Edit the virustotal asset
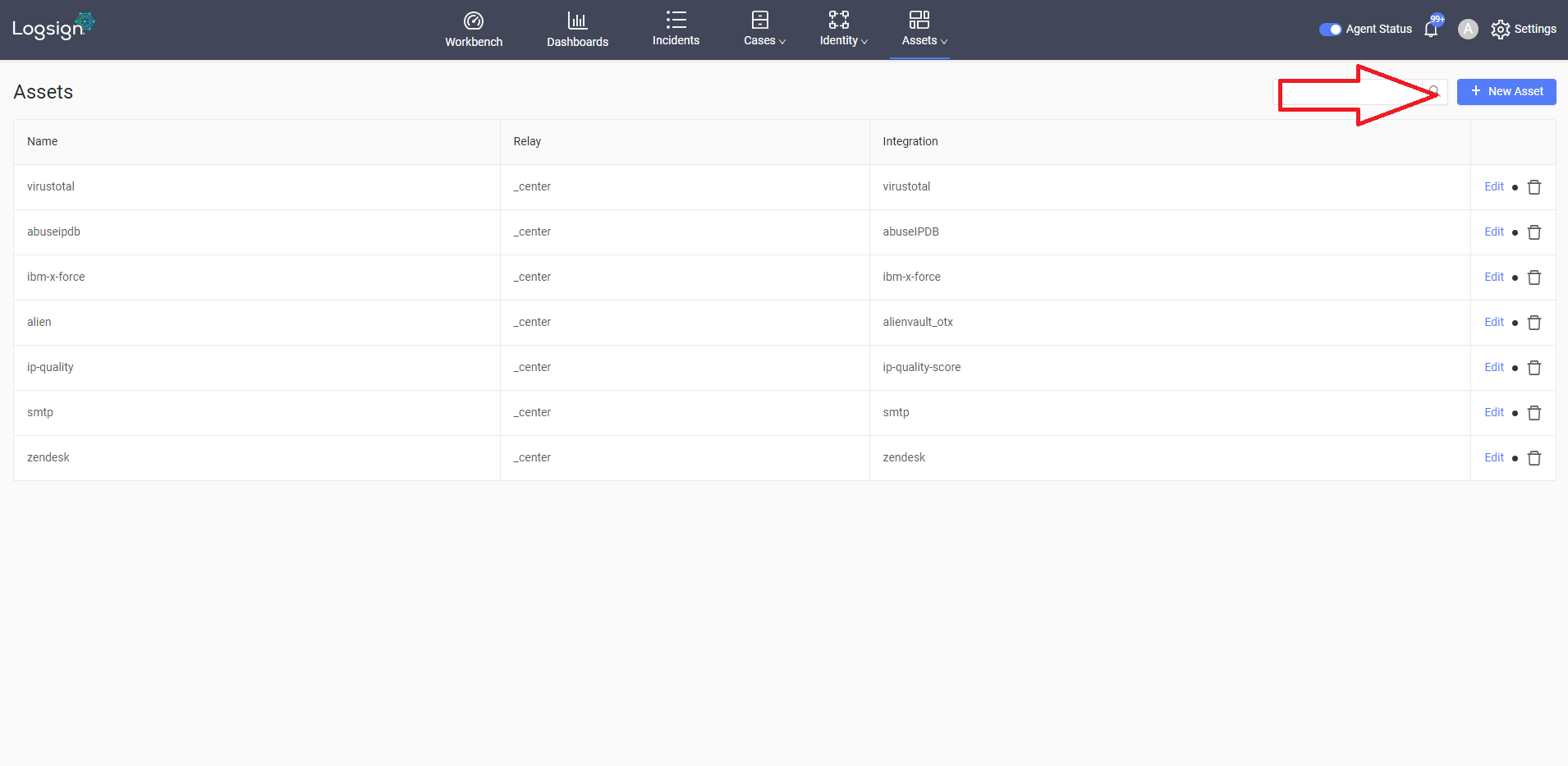1568x766 pixels. (1494, 186)
